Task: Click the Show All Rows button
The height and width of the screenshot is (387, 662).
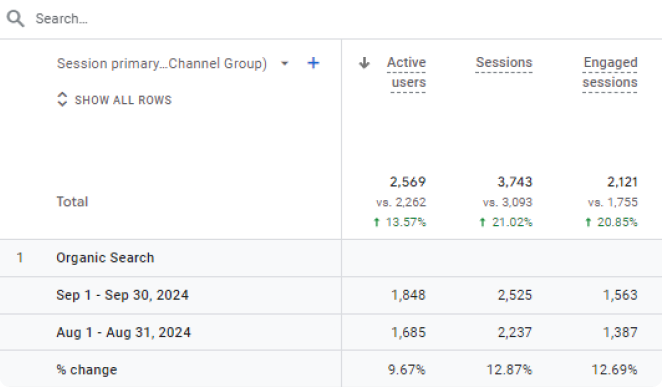Action: (x=114, y=100)
